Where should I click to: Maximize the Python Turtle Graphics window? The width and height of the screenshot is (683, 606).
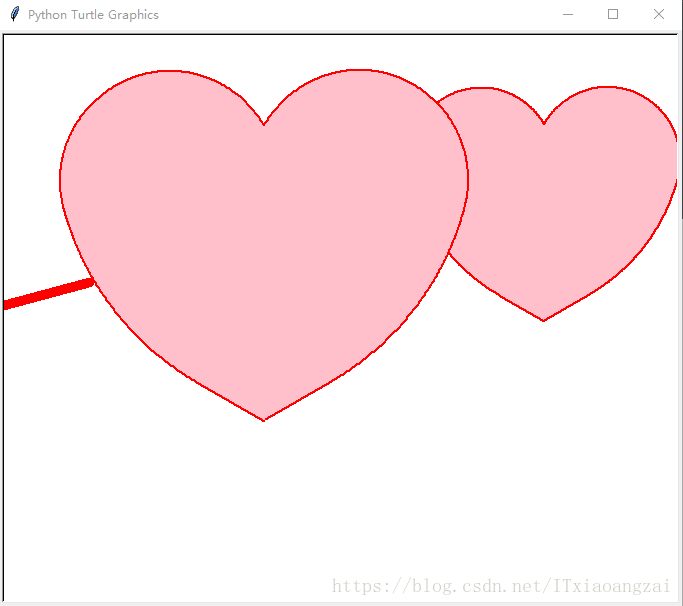click(613, 14)
